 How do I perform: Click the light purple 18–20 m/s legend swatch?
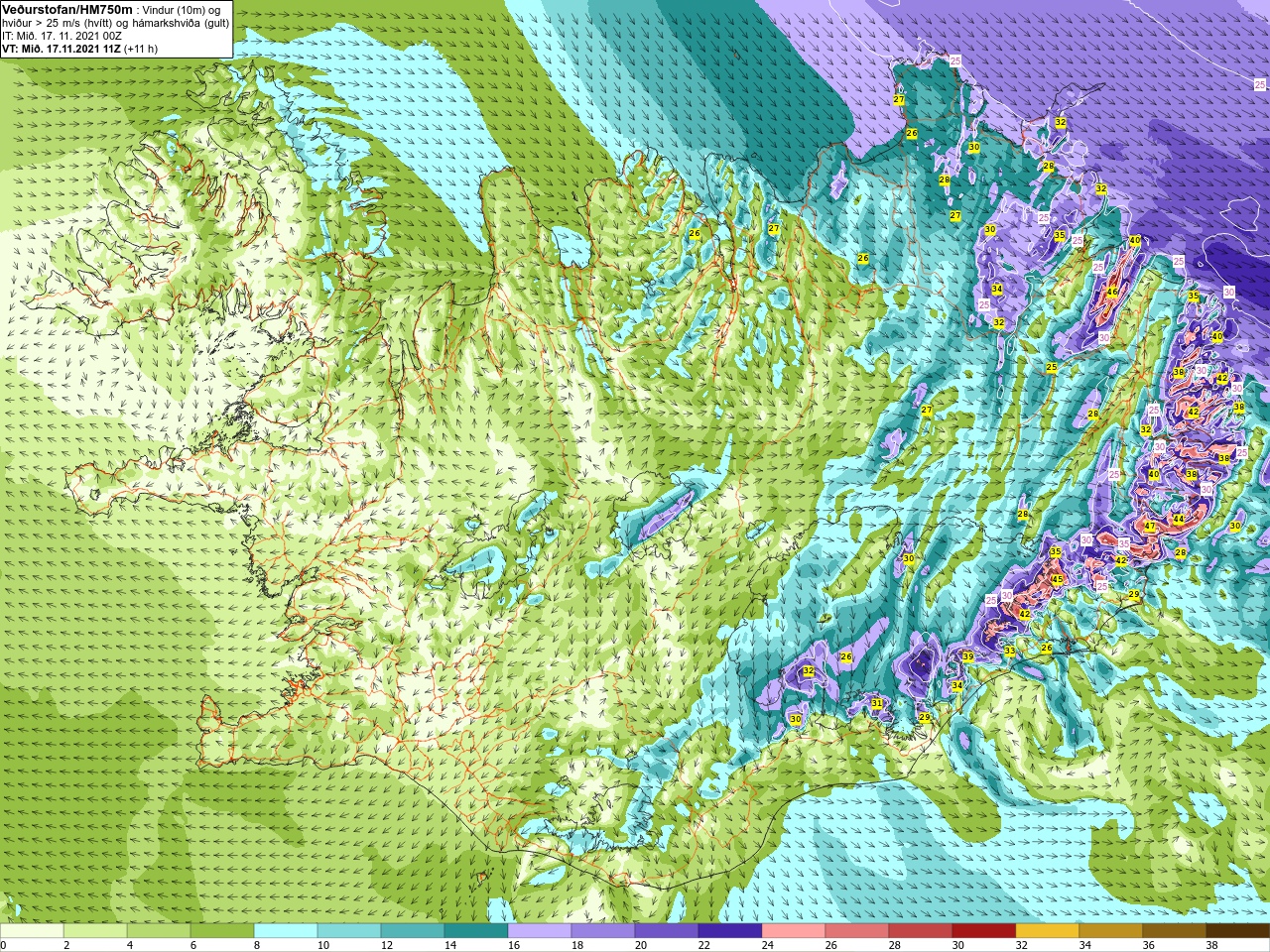pyautogui.click(x=603, y=931)
